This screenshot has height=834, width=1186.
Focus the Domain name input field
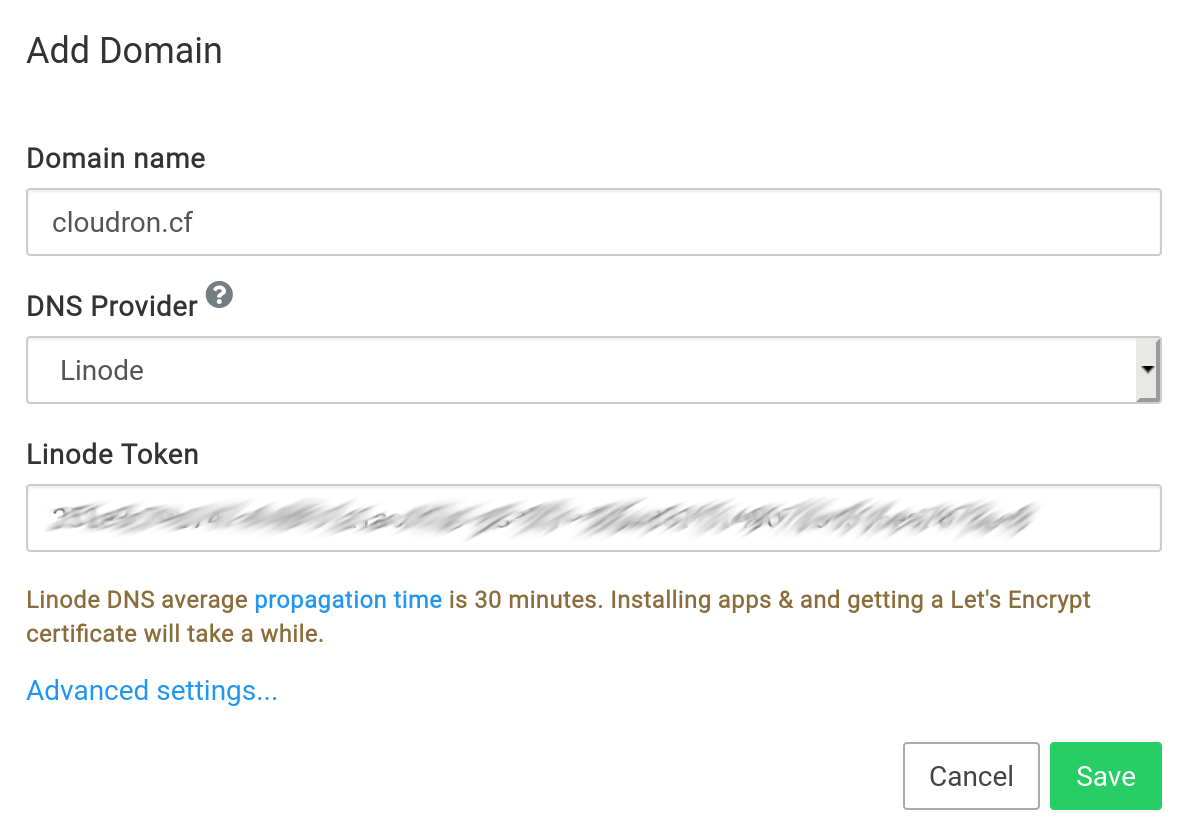593,222
